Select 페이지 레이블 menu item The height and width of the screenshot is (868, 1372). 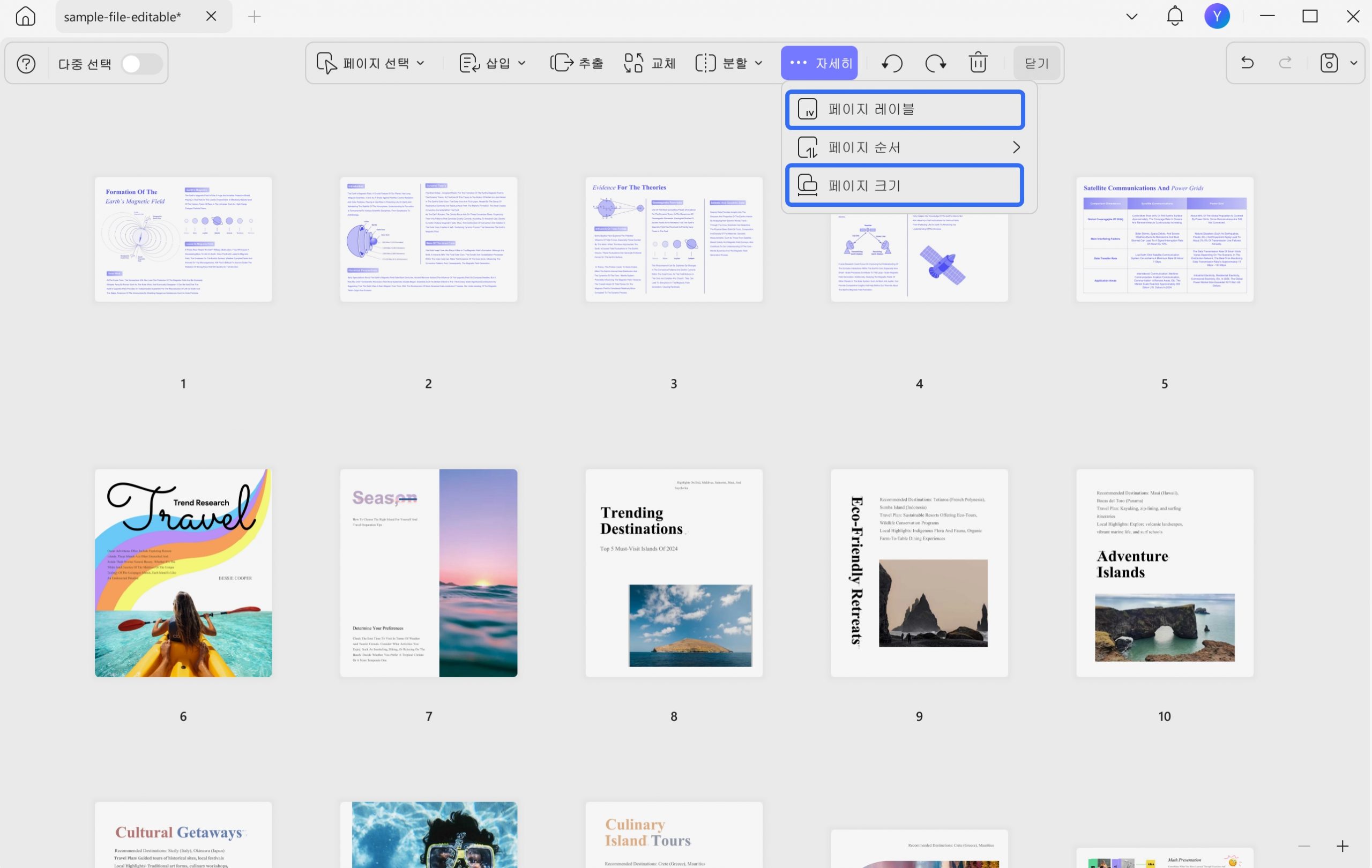coord(905,109)
